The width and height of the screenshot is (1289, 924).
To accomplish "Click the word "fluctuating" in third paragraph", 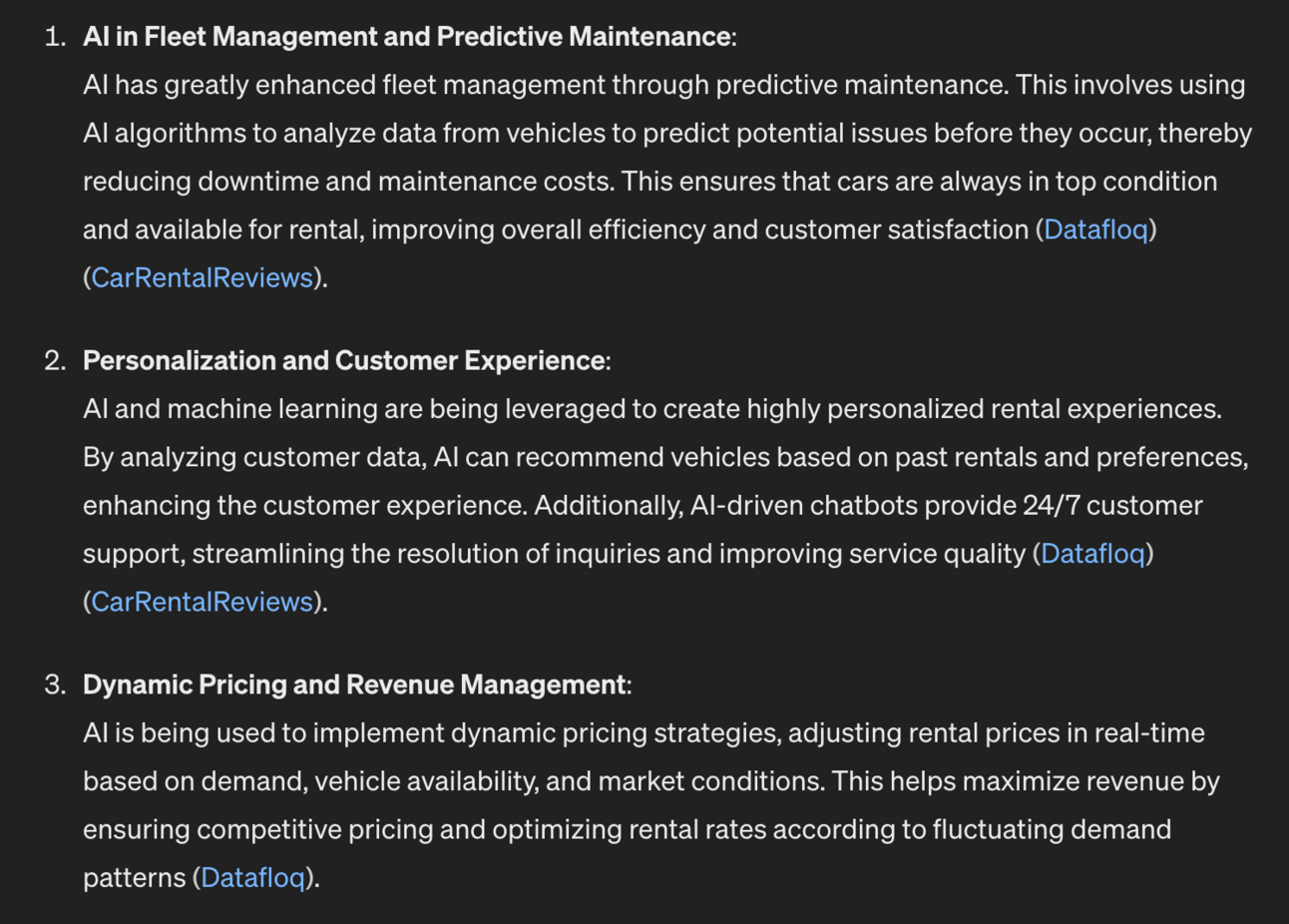I will coord(997,830).
